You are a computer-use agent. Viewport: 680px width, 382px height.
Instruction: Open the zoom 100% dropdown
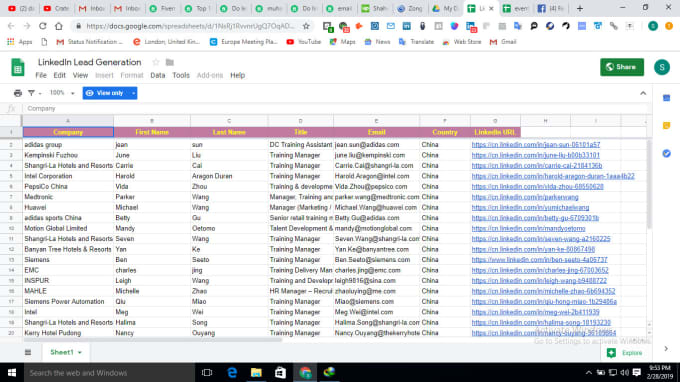click(x=62, y=93)
